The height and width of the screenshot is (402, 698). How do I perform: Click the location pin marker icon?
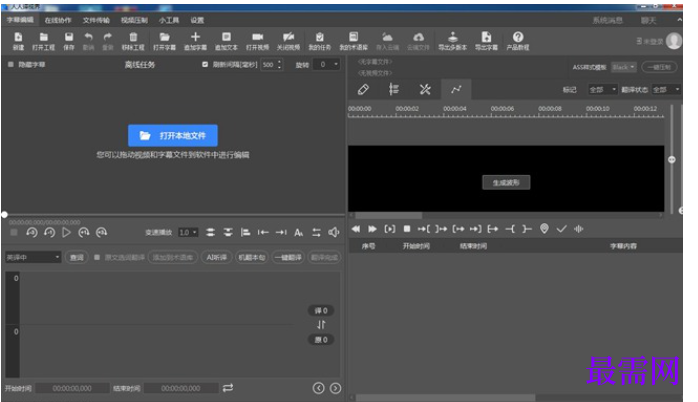coord(544,229)
